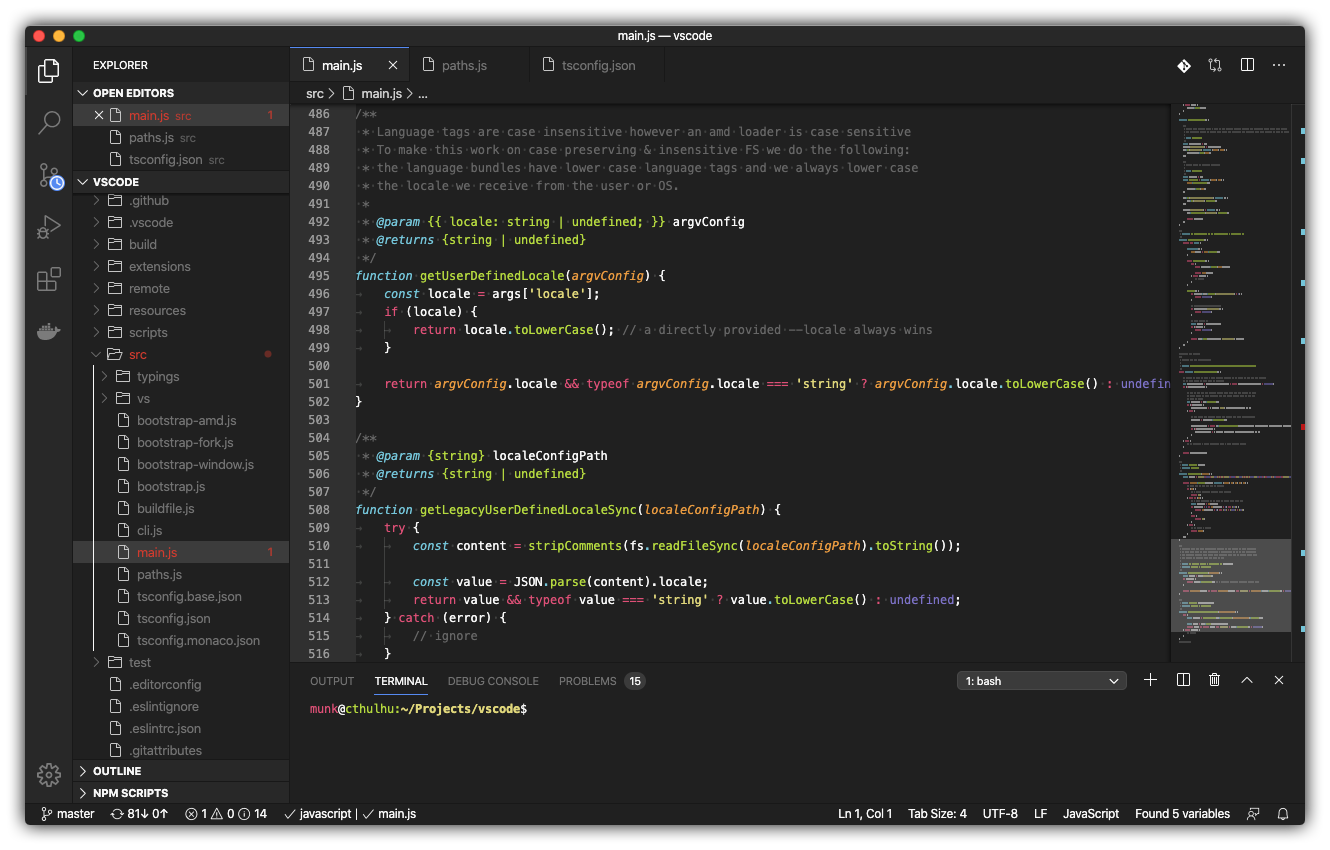Image resolution: width=1330 pixels, height=850 pixels.
Task: Change the LF end of line sequence
Action: coord(1041,814)
